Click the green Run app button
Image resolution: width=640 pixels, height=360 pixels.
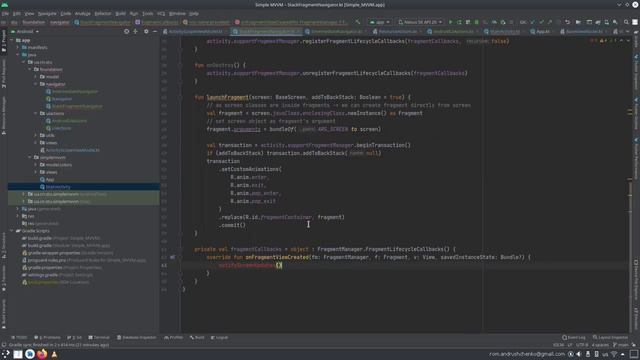(x=451, y=22)
